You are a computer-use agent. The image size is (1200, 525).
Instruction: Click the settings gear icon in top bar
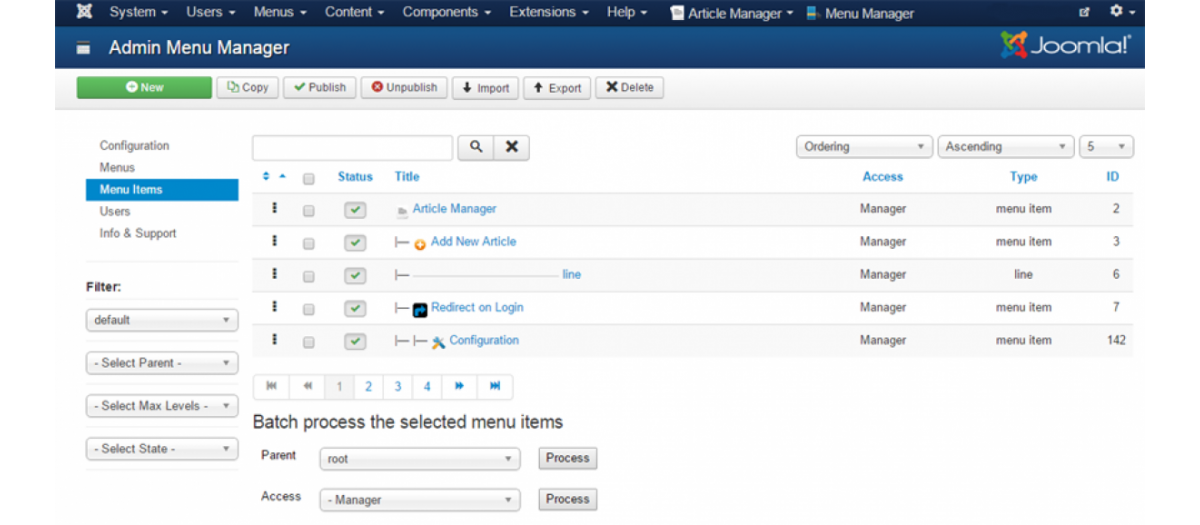(x=1115, y=12)
